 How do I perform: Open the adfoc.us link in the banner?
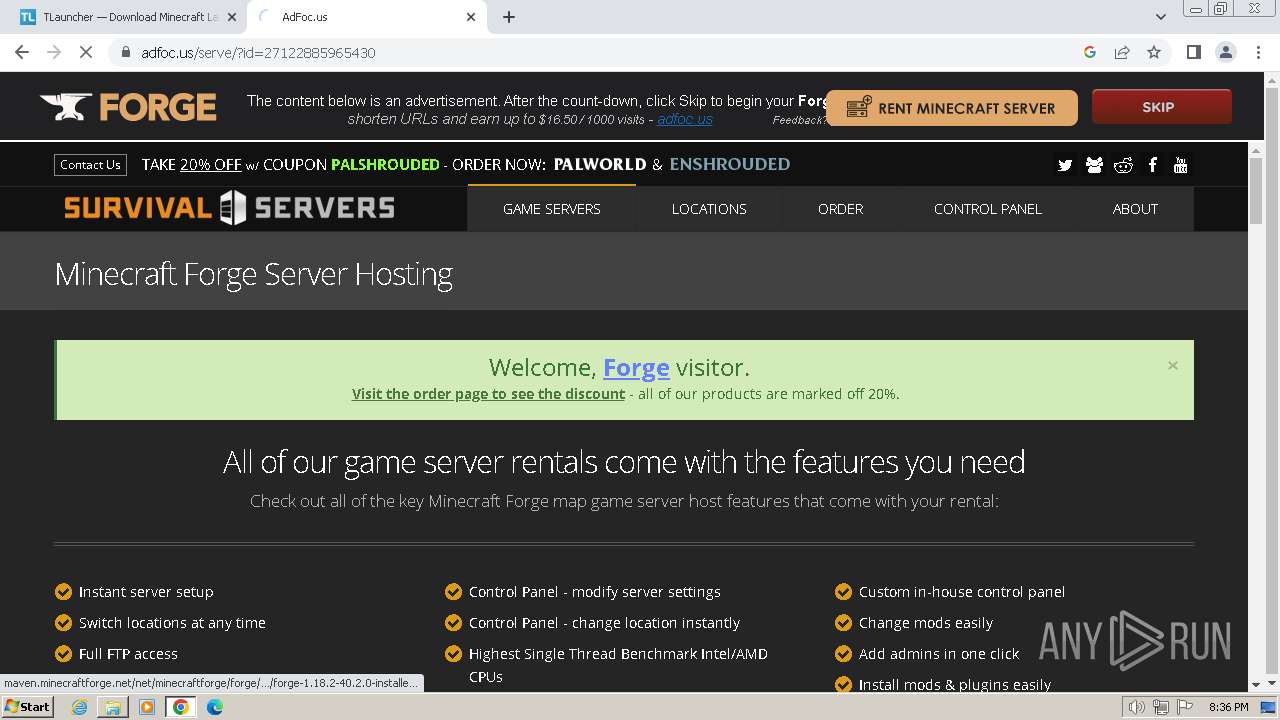click(x=685, y=119)
